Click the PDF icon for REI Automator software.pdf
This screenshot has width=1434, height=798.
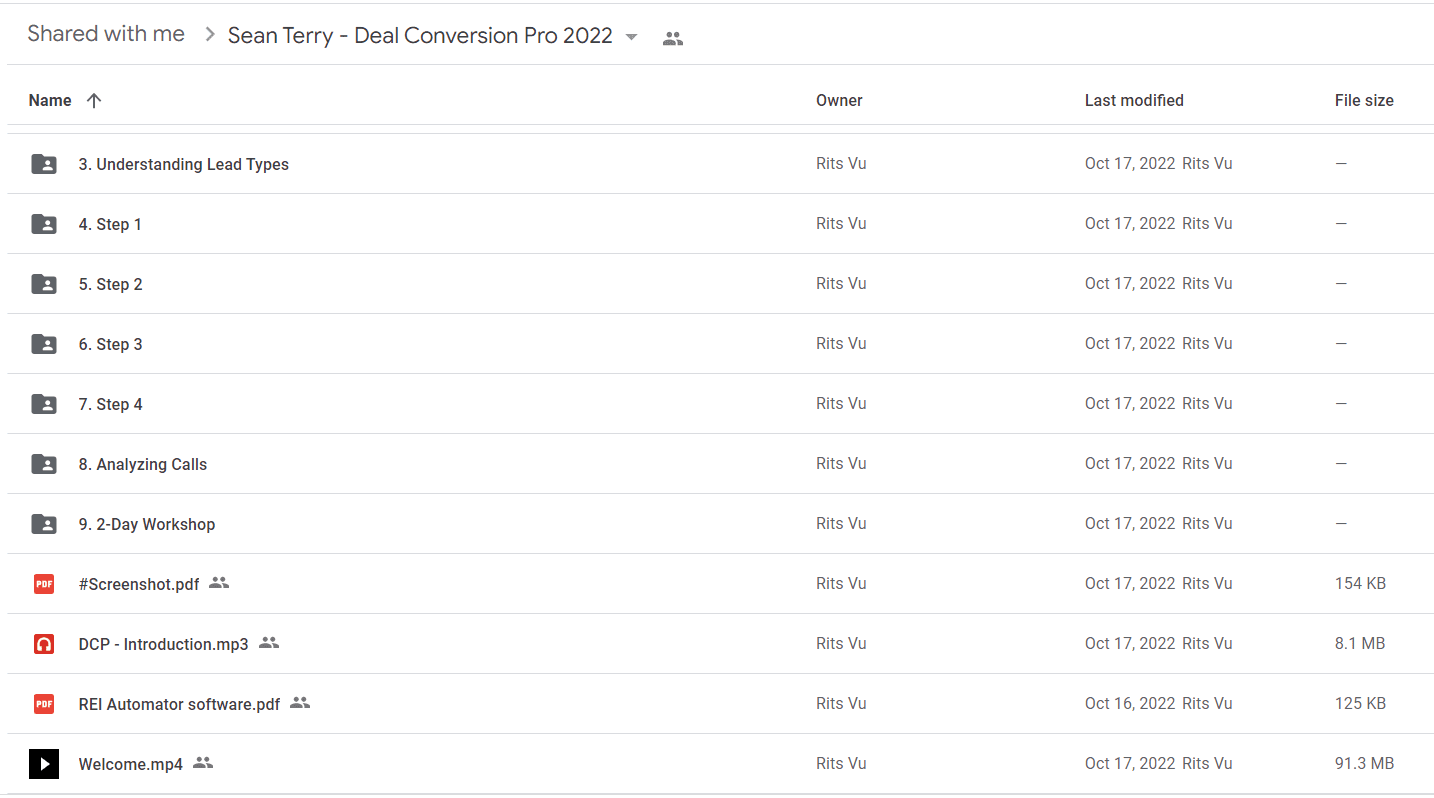[x=44, y=704]
